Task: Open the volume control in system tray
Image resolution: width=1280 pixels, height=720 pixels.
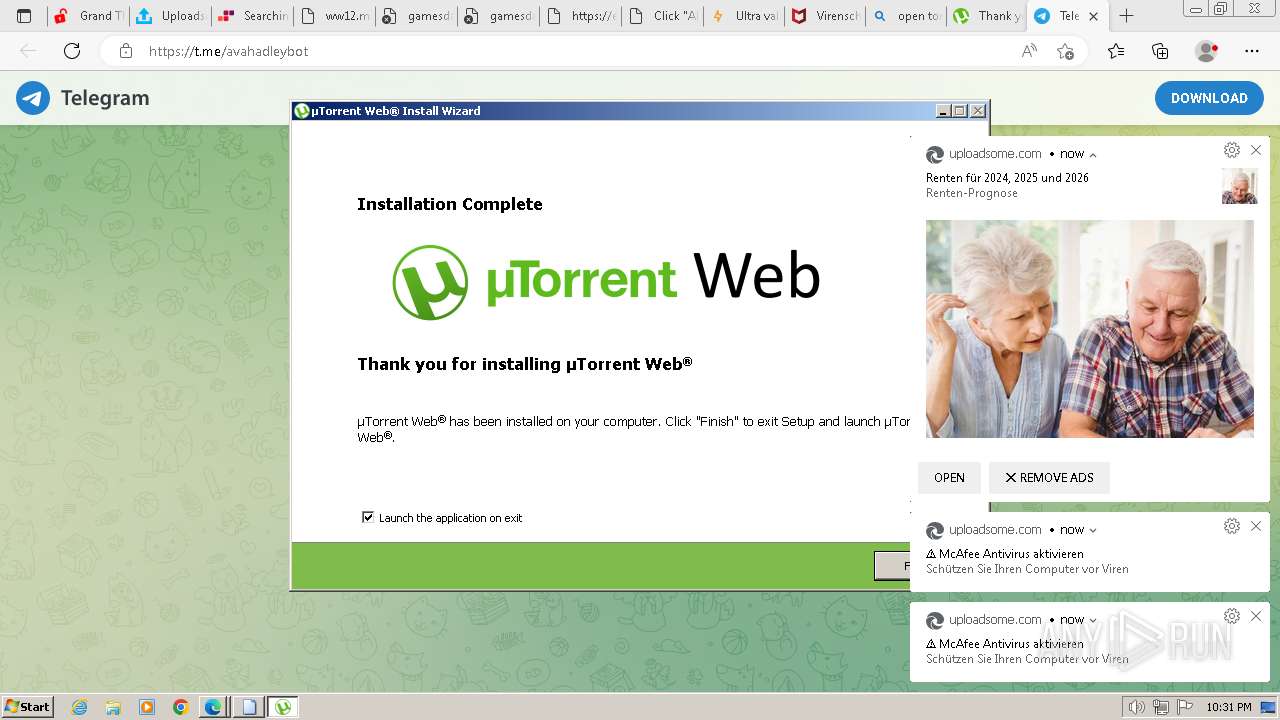Action: pos(1137,707)
